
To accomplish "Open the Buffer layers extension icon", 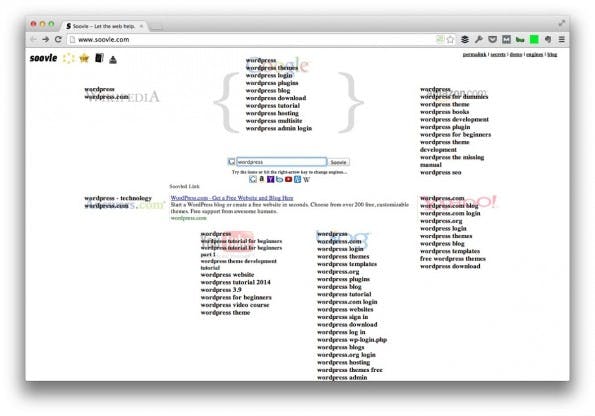I will [465, 39].
